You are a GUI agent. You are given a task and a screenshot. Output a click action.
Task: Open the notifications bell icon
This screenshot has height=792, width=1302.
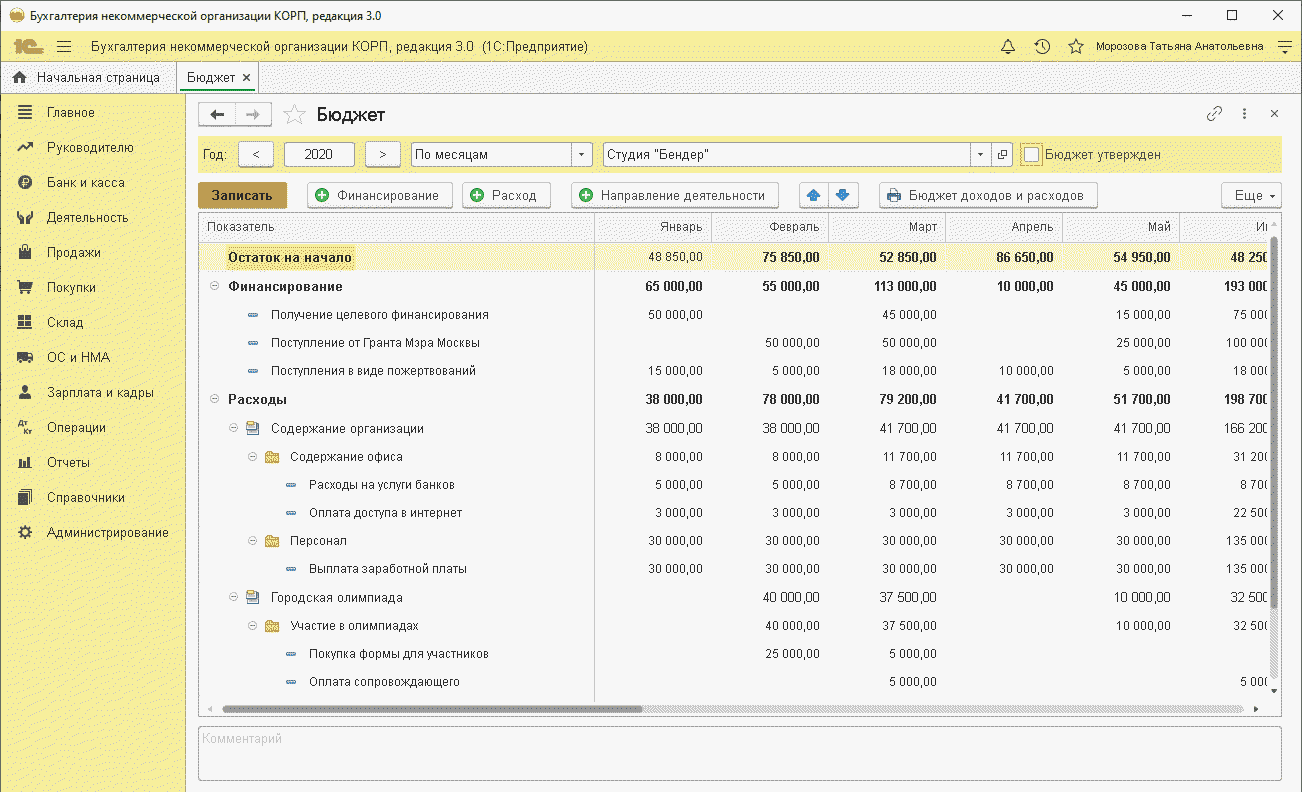click(x=1008, y=46)
